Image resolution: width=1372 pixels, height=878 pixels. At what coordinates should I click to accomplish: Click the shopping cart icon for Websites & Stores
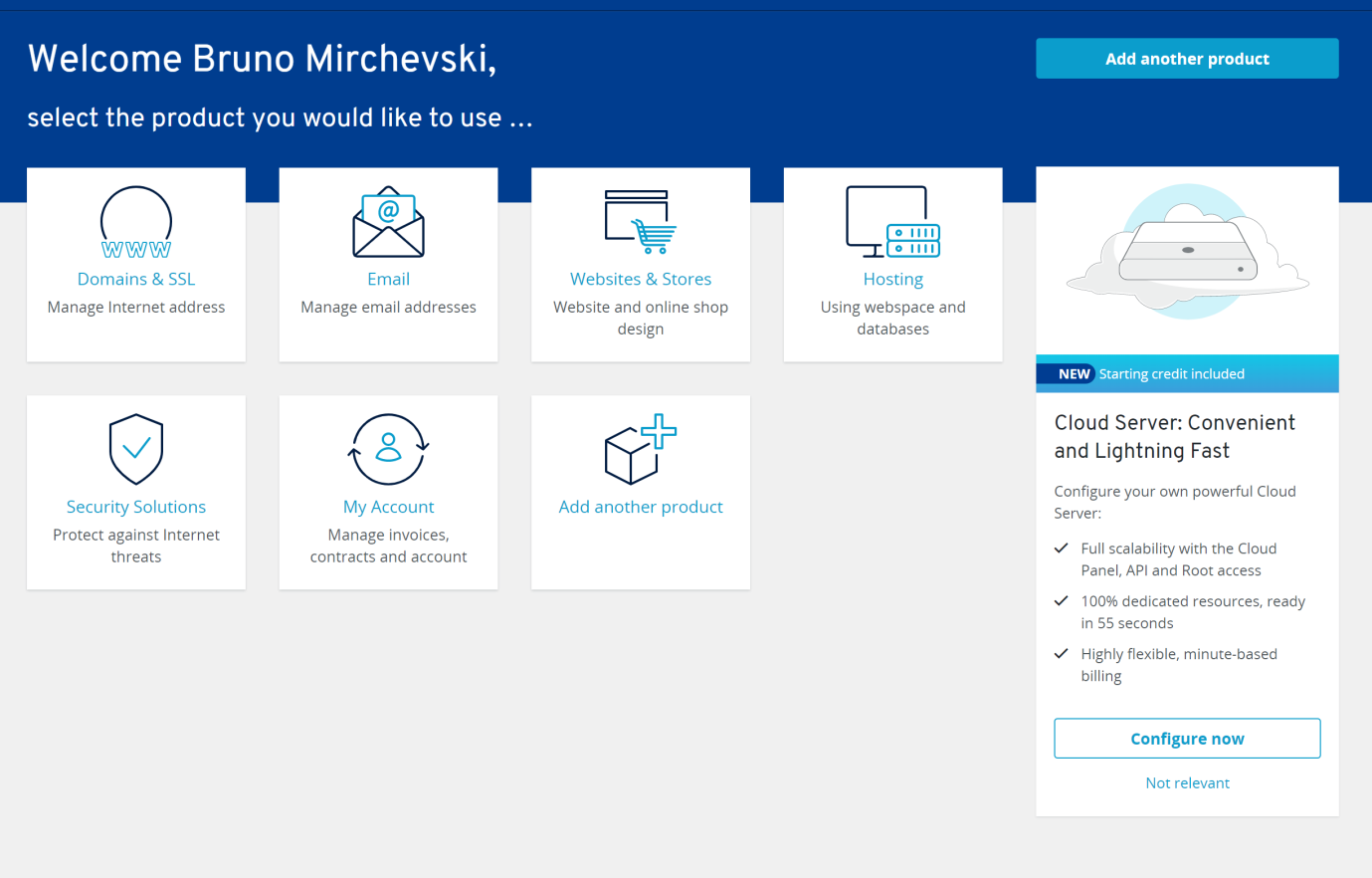(x=641, y=222)
